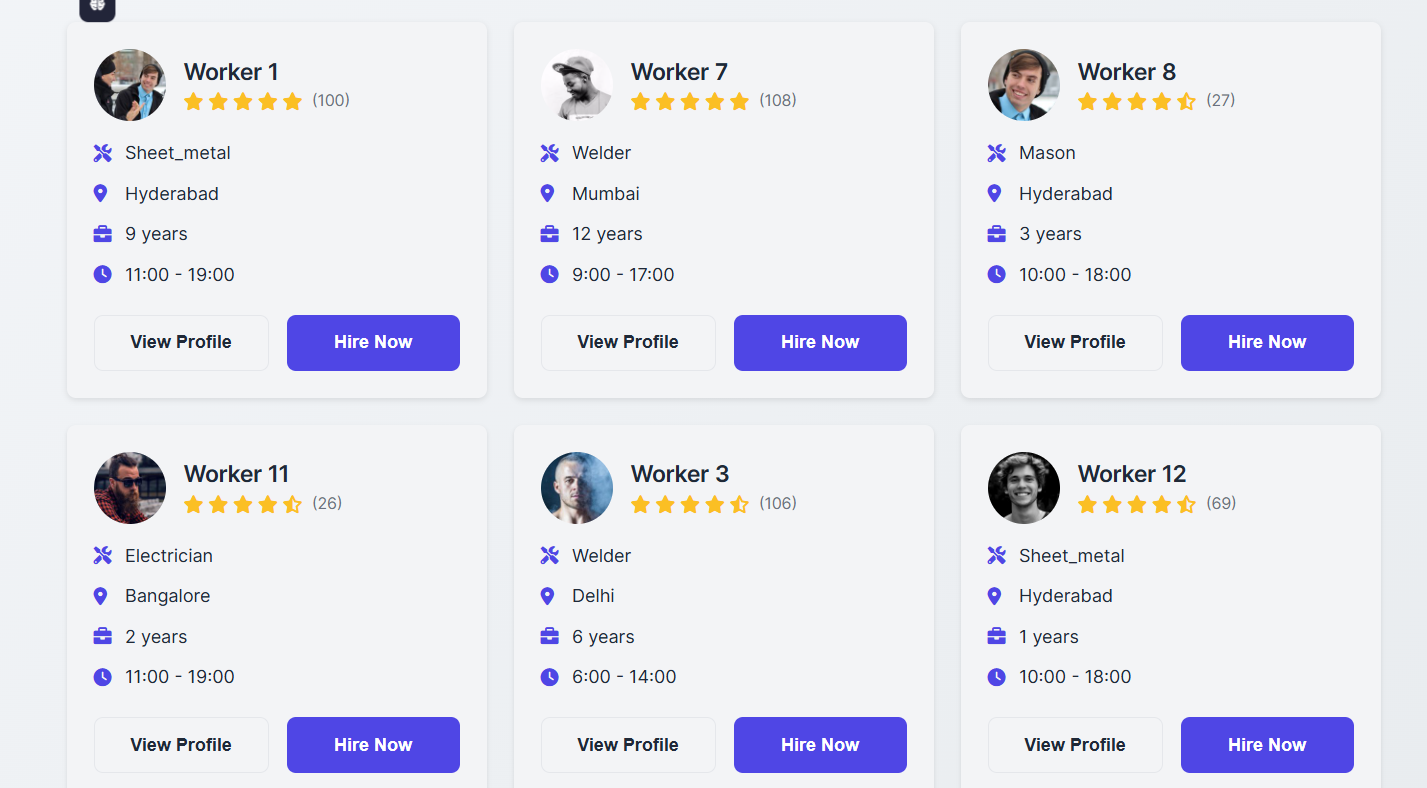Hire Worker 12 now

1267,745
